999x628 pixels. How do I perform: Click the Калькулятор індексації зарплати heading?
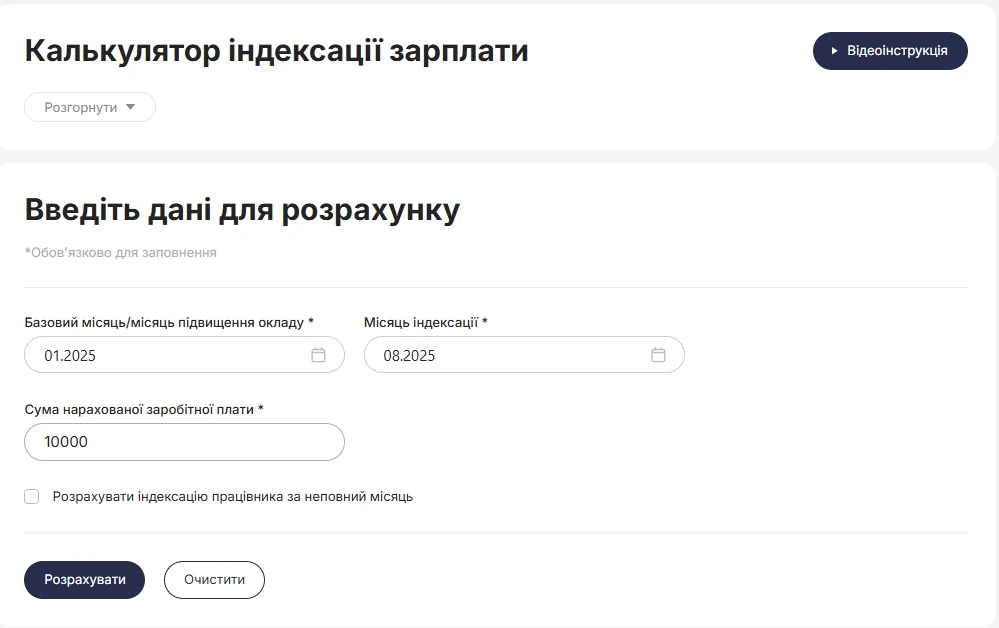tap(277, 51)
